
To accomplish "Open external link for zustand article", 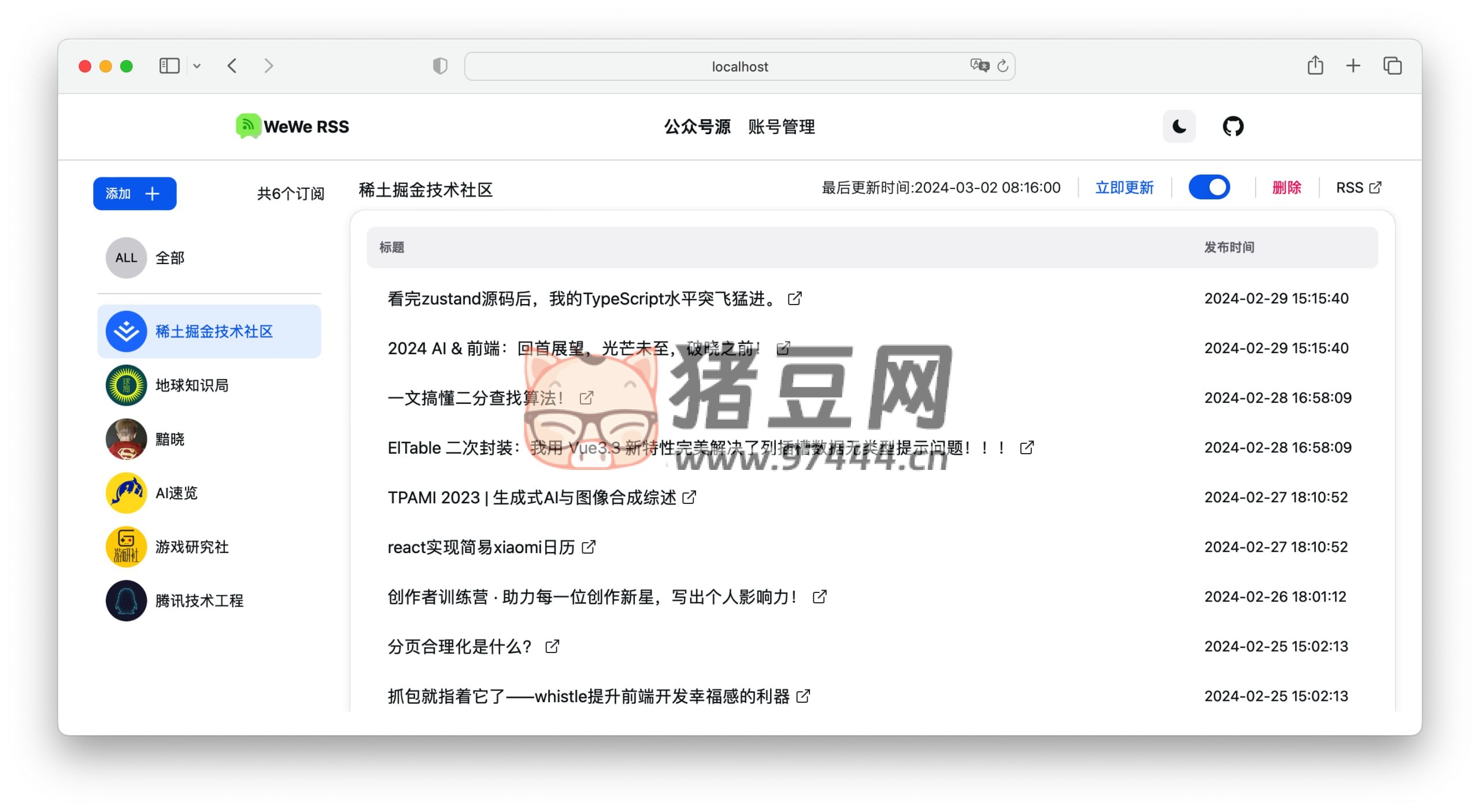I will pos(795,298).
